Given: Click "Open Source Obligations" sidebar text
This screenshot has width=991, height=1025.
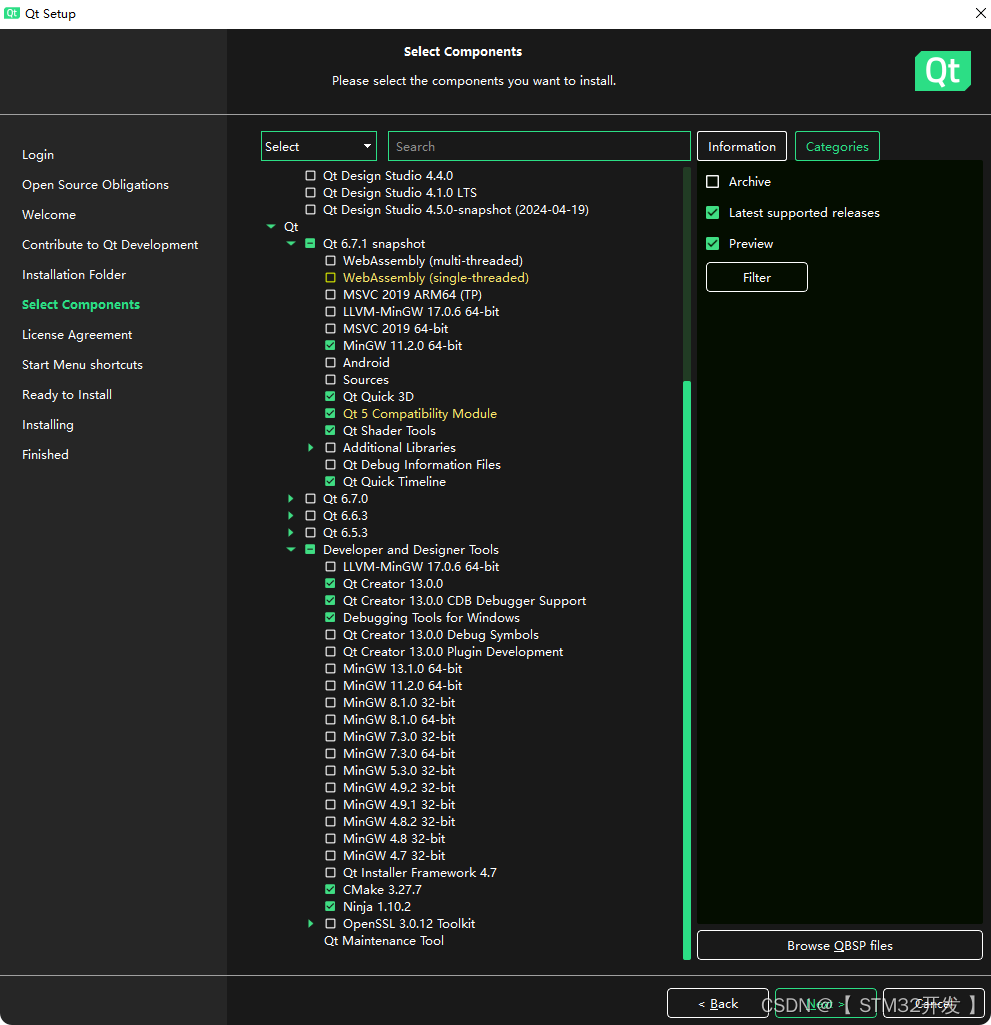Looking at the screenshot, I should point(95,184).
